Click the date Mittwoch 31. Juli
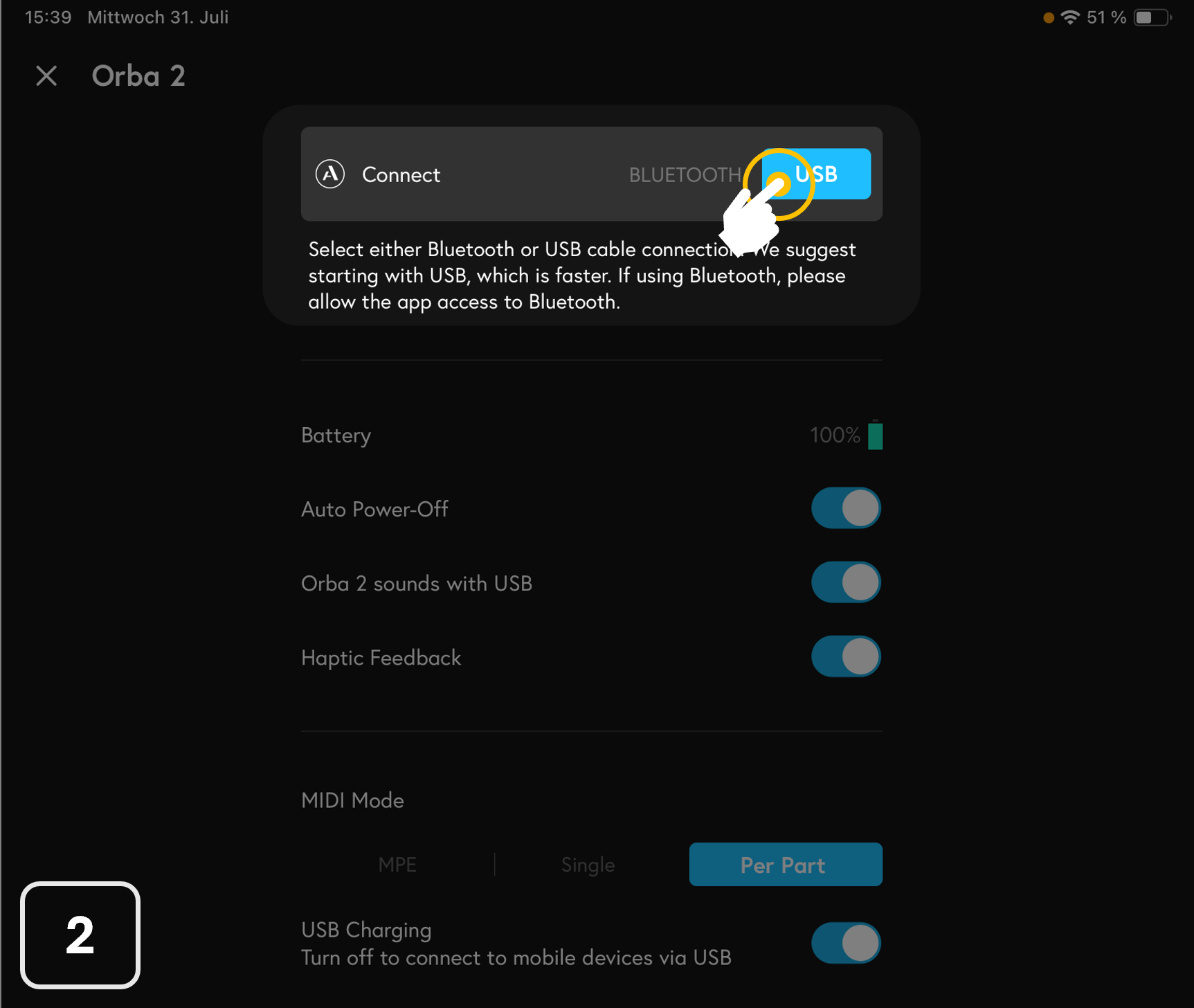The height and width of the screenshot is (1008, 1194). 158,17
